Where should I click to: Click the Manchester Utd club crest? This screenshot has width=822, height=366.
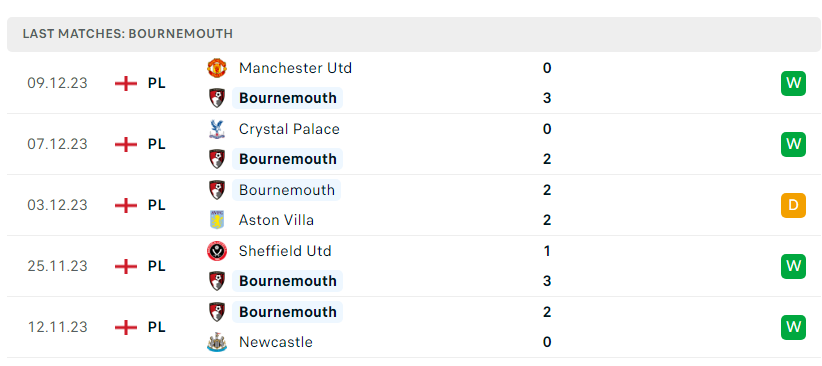coord(217,68)
